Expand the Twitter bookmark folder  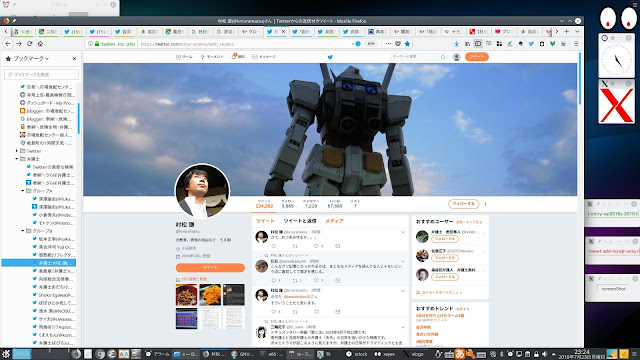pos(17,151)
